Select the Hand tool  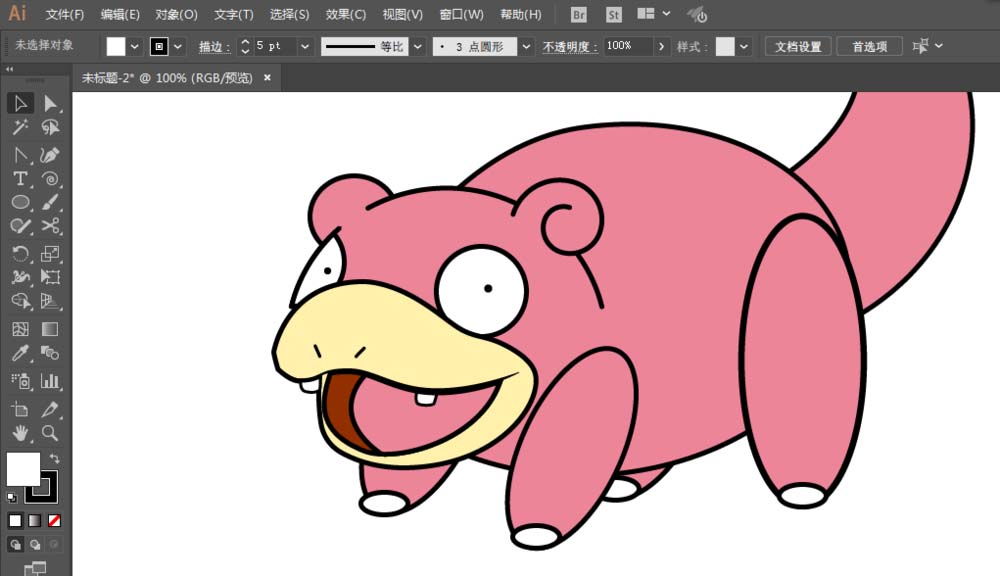tap(20, 433)
